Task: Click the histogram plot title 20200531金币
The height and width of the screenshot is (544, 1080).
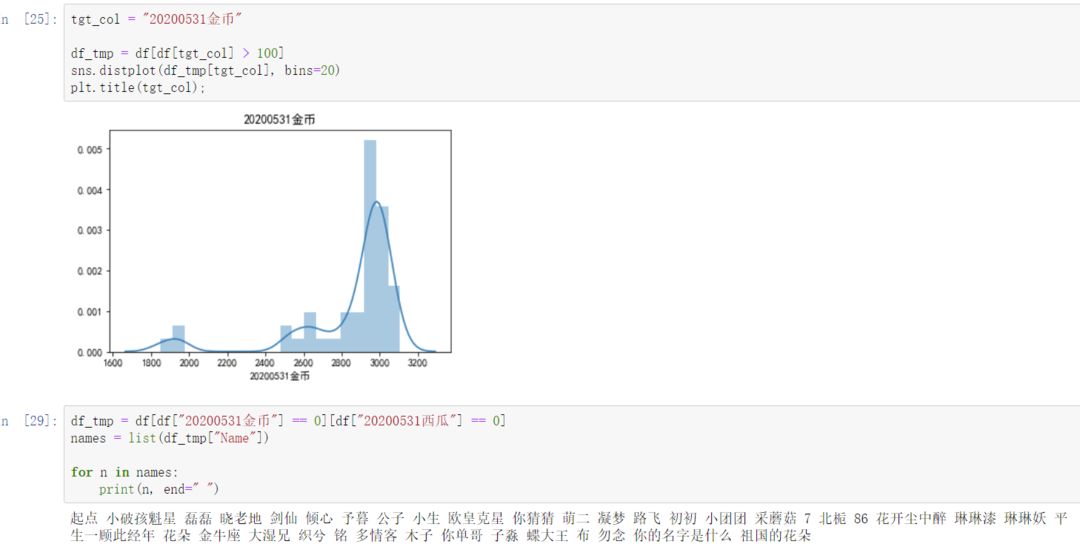Action: click(279, 120)
